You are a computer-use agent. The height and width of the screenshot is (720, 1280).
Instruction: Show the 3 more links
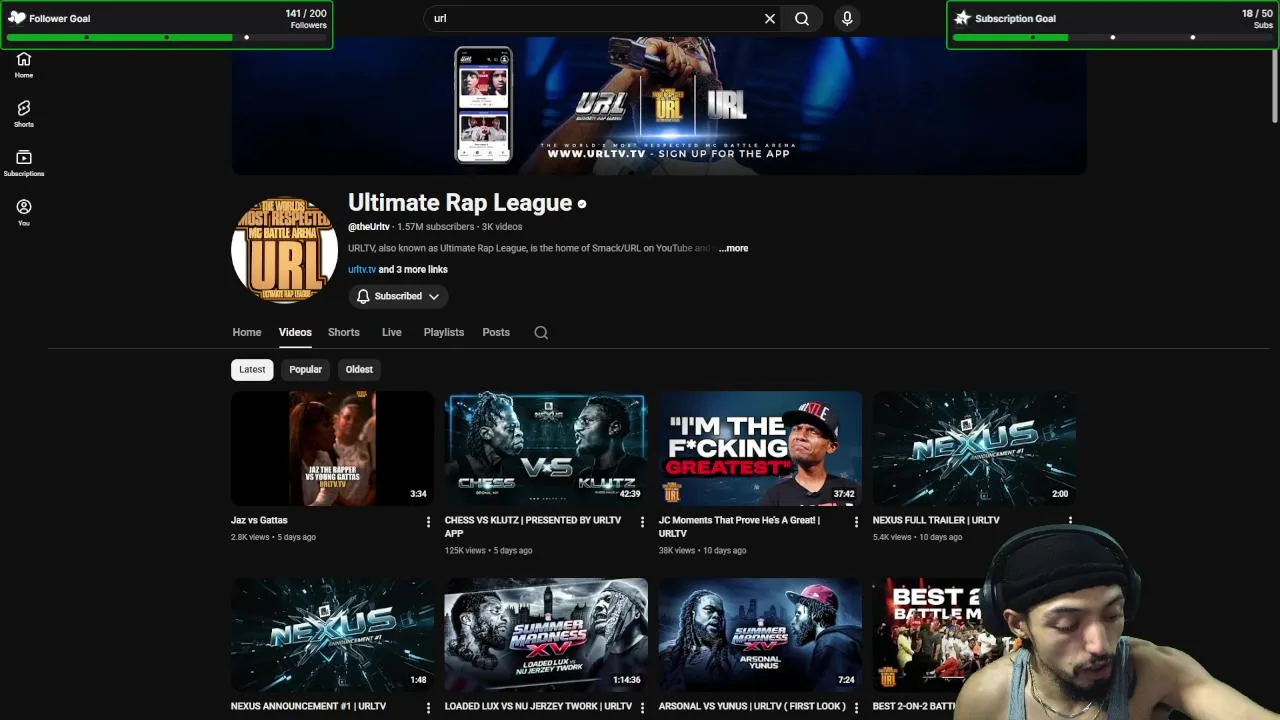click(413, 269)
